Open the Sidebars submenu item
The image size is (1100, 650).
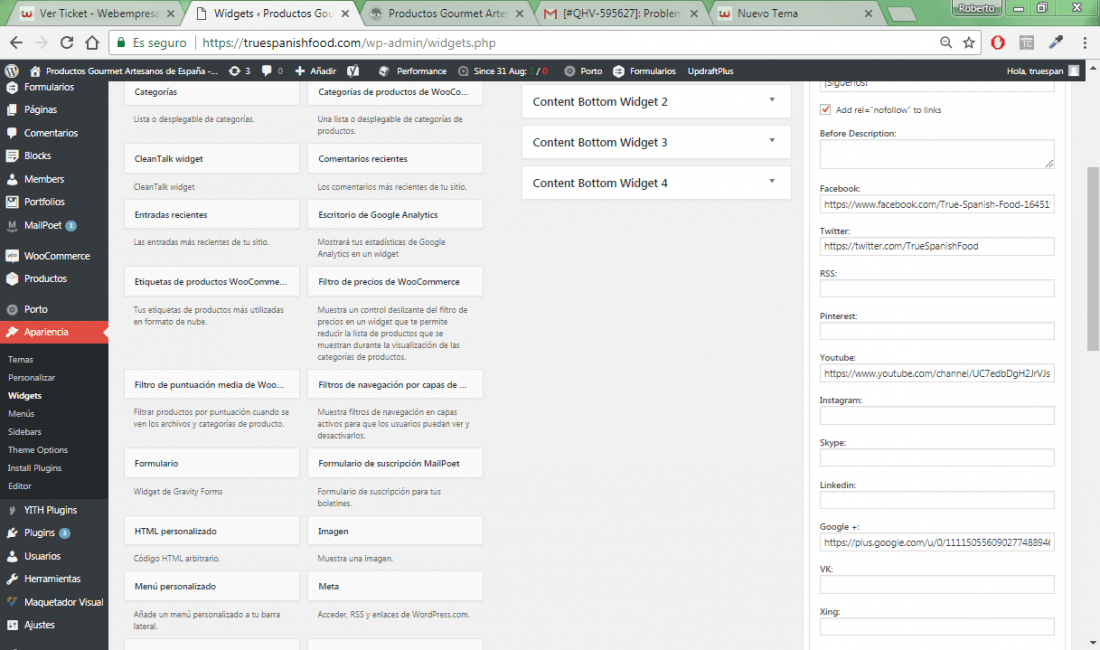25,432
